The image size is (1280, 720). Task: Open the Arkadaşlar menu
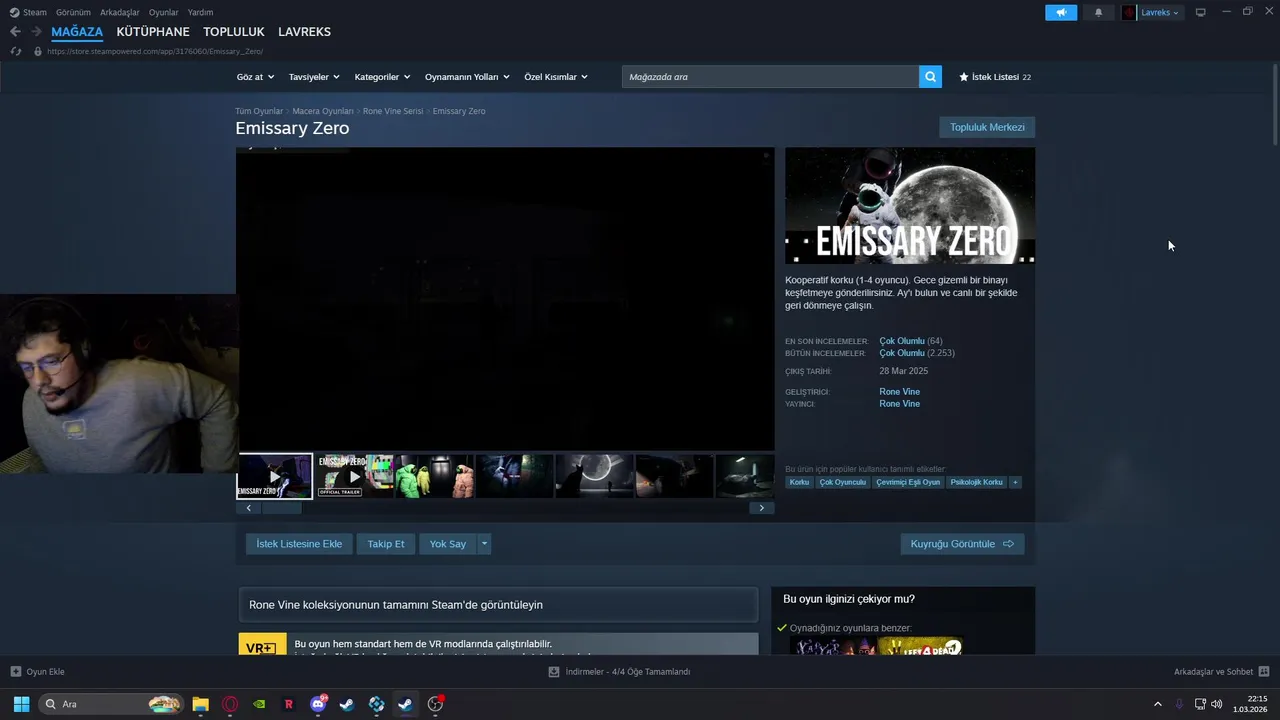(x=120, y=13)
